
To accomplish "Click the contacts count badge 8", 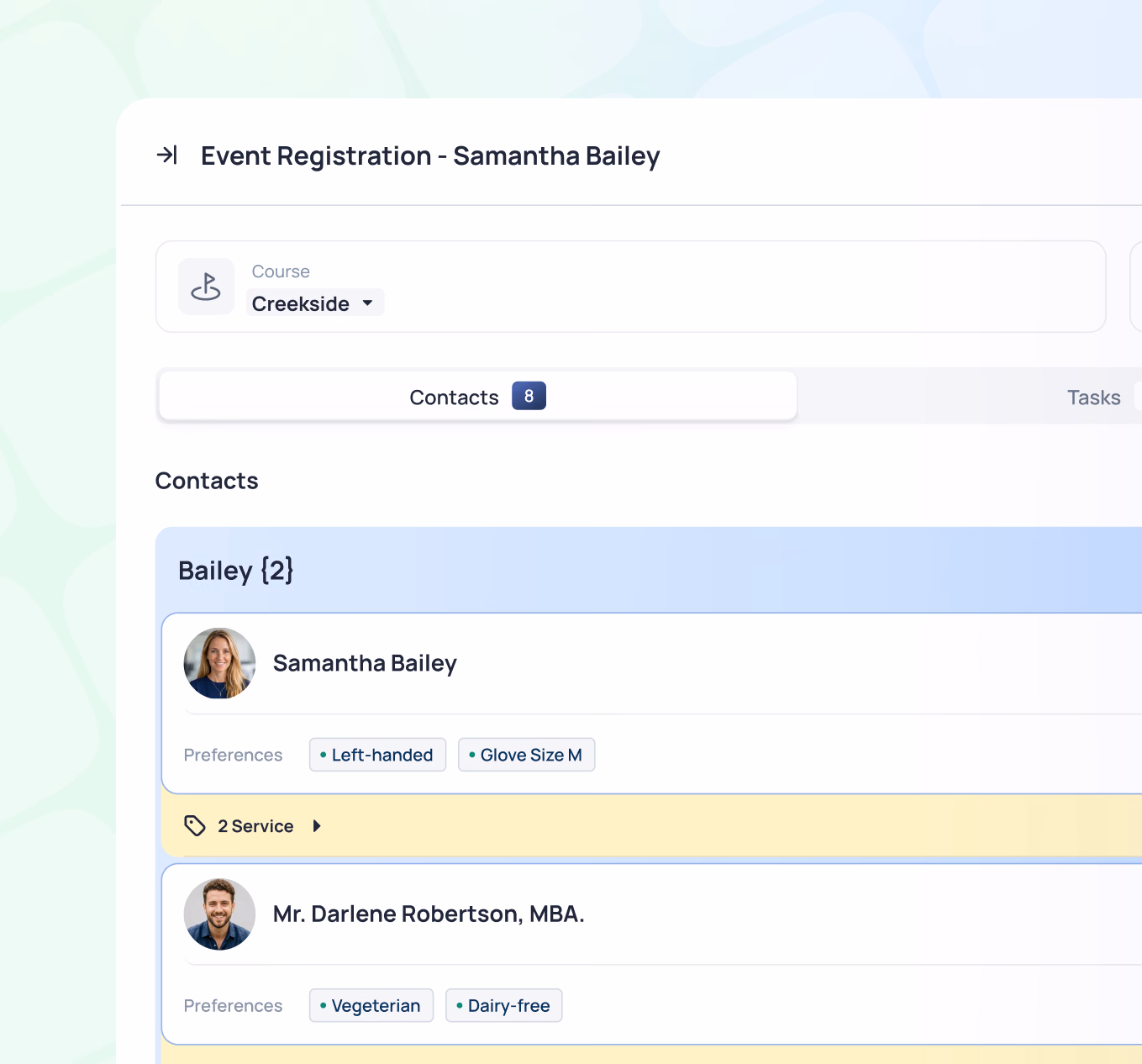I will (529, 396).
